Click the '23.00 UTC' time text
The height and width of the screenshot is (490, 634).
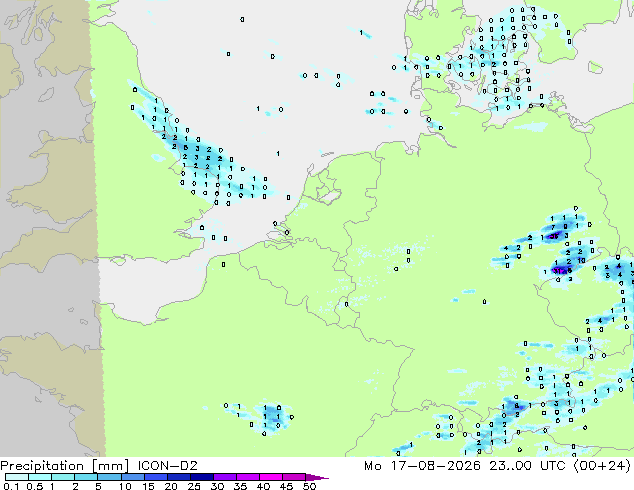[x=527, y=466]
